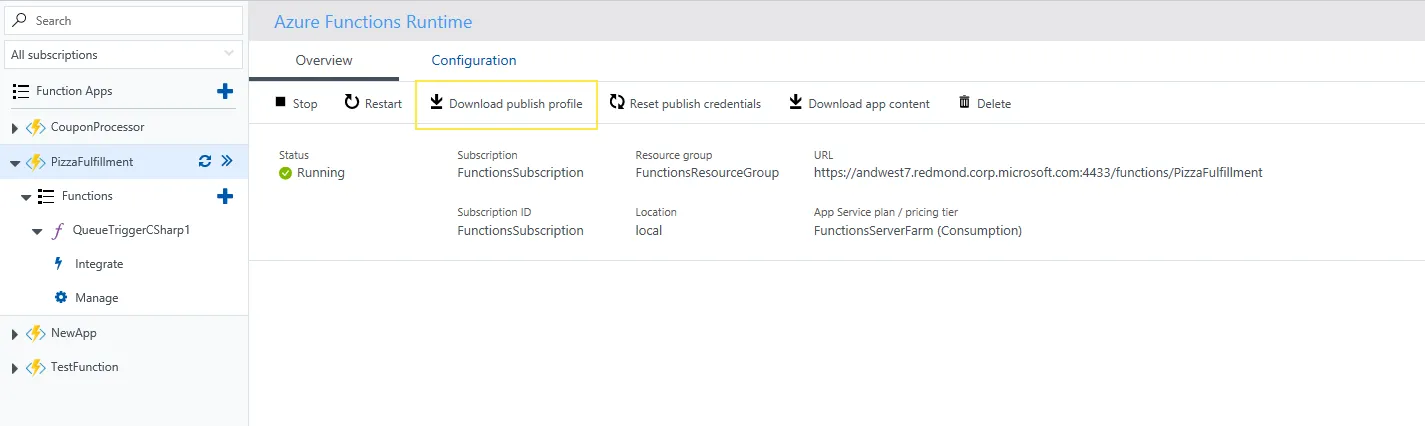The height and width of the screenshot is (426, 1425).
Task: Click the plus icon beside Function Apps
Action: coord(225,91)
